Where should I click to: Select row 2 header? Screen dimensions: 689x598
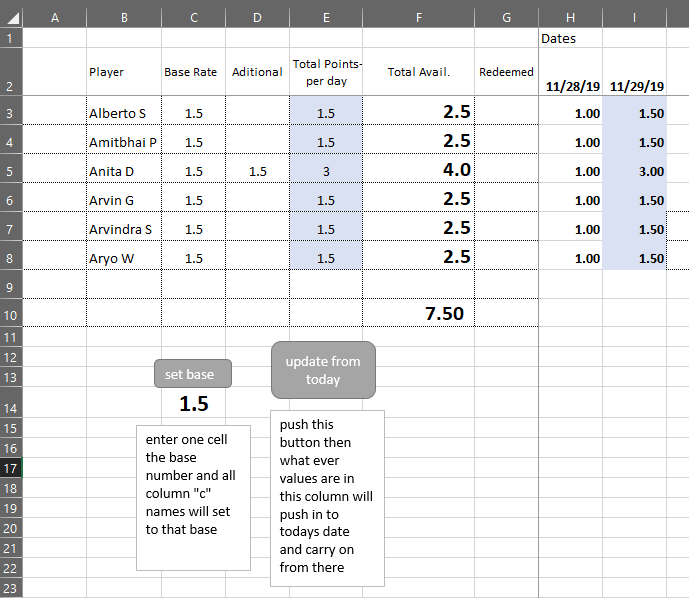(x=11, y=72)
